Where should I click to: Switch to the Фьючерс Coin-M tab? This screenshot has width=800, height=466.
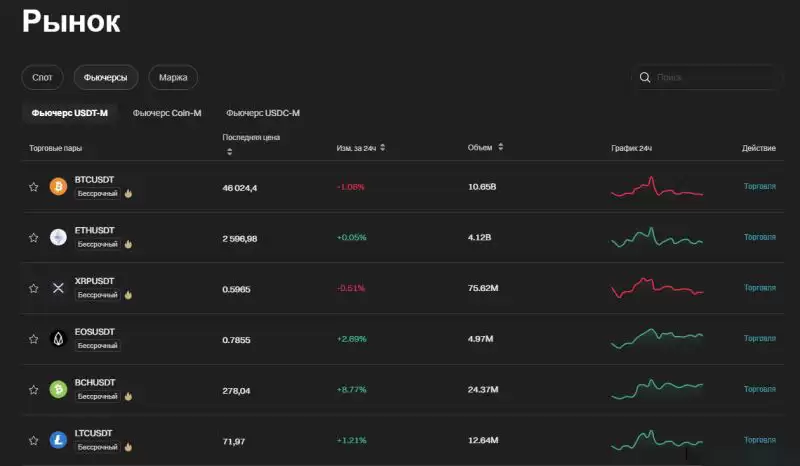[x=167, y=113]
